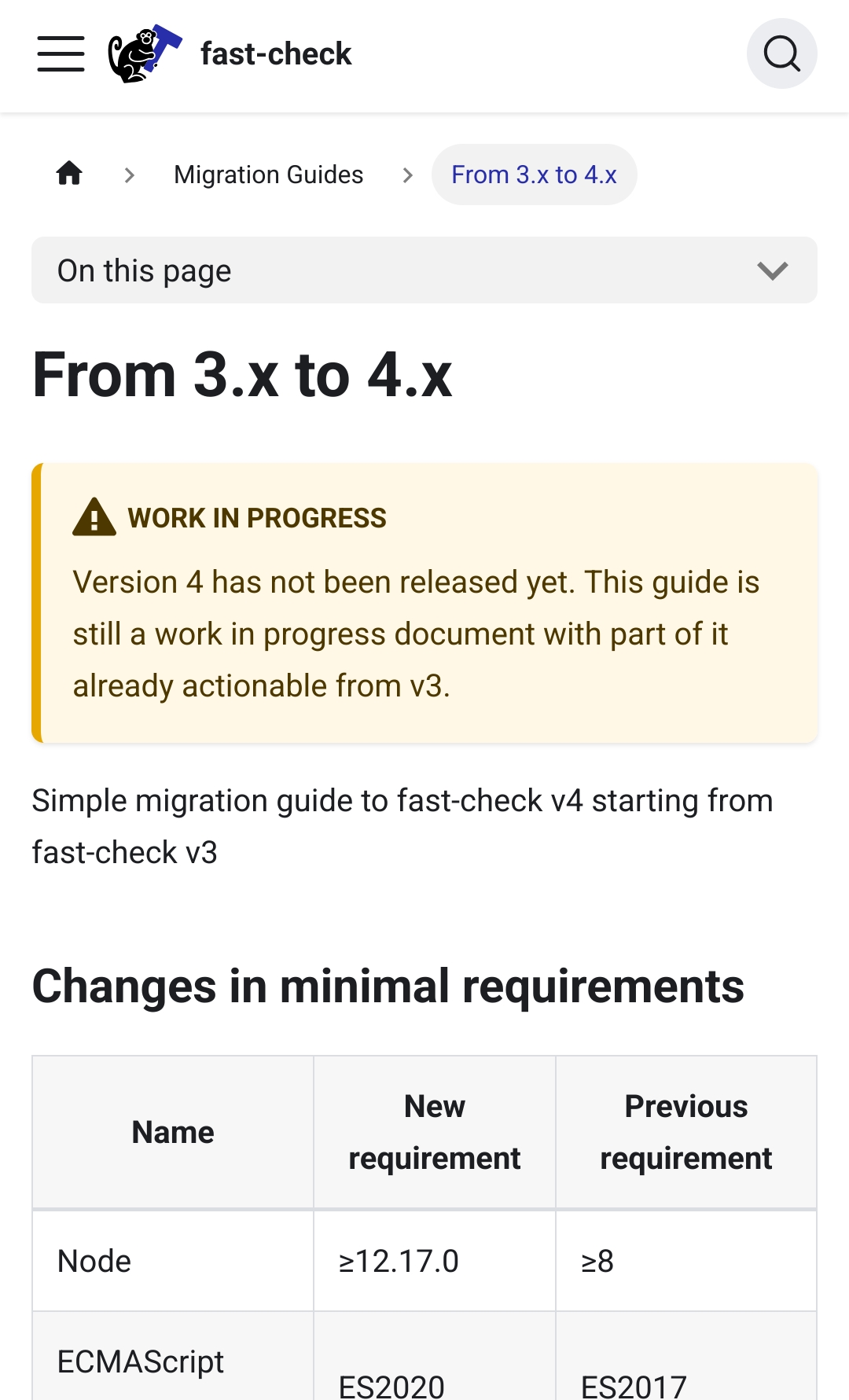Viewport: 849px width, 1400px height.
Task: Click the Node row label
Action: [94, 1261]
